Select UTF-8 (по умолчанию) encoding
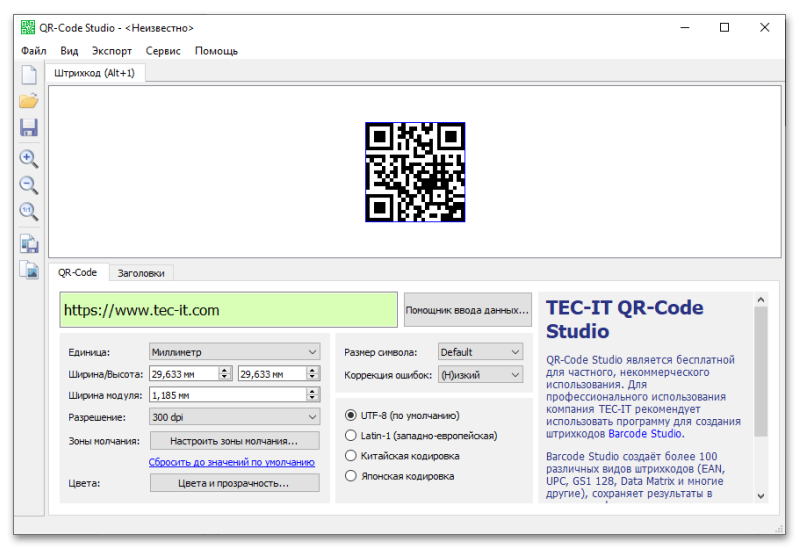Screen dimensions: 800x549 click(351, 415)
